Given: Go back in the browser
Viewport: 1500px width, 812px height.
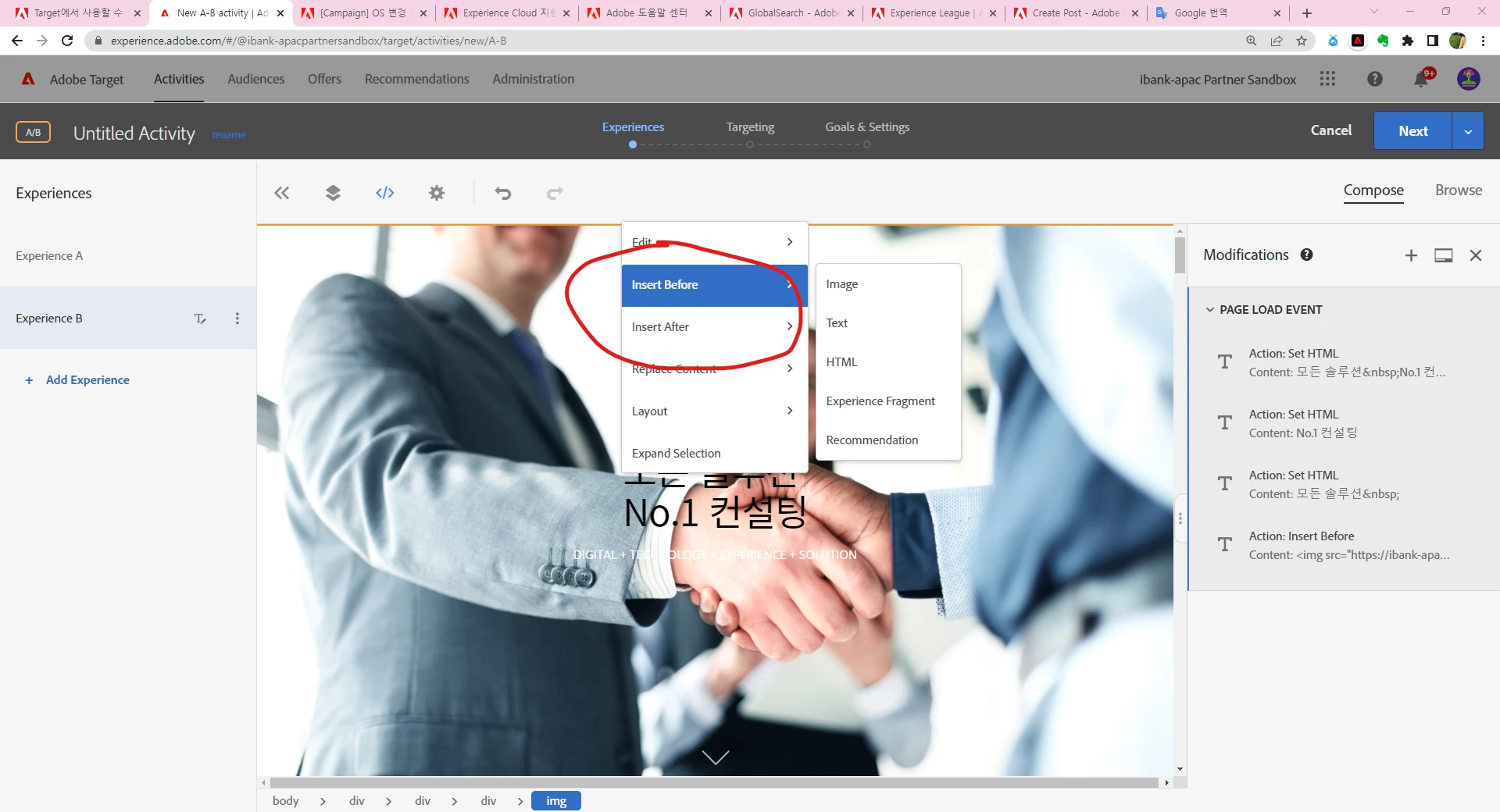Looking at the screenshot, I should coord(17,41).
